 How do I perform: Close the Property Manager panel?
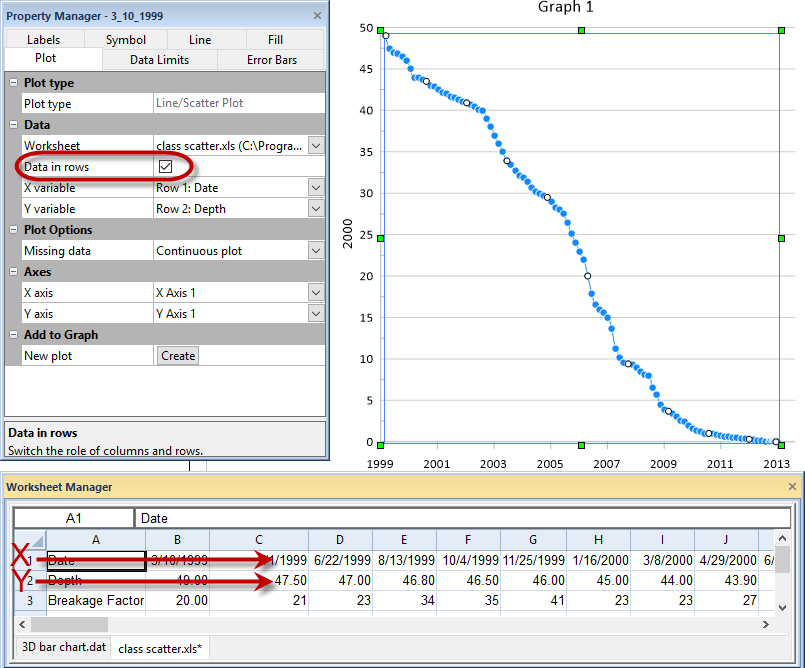pos(317,16)
